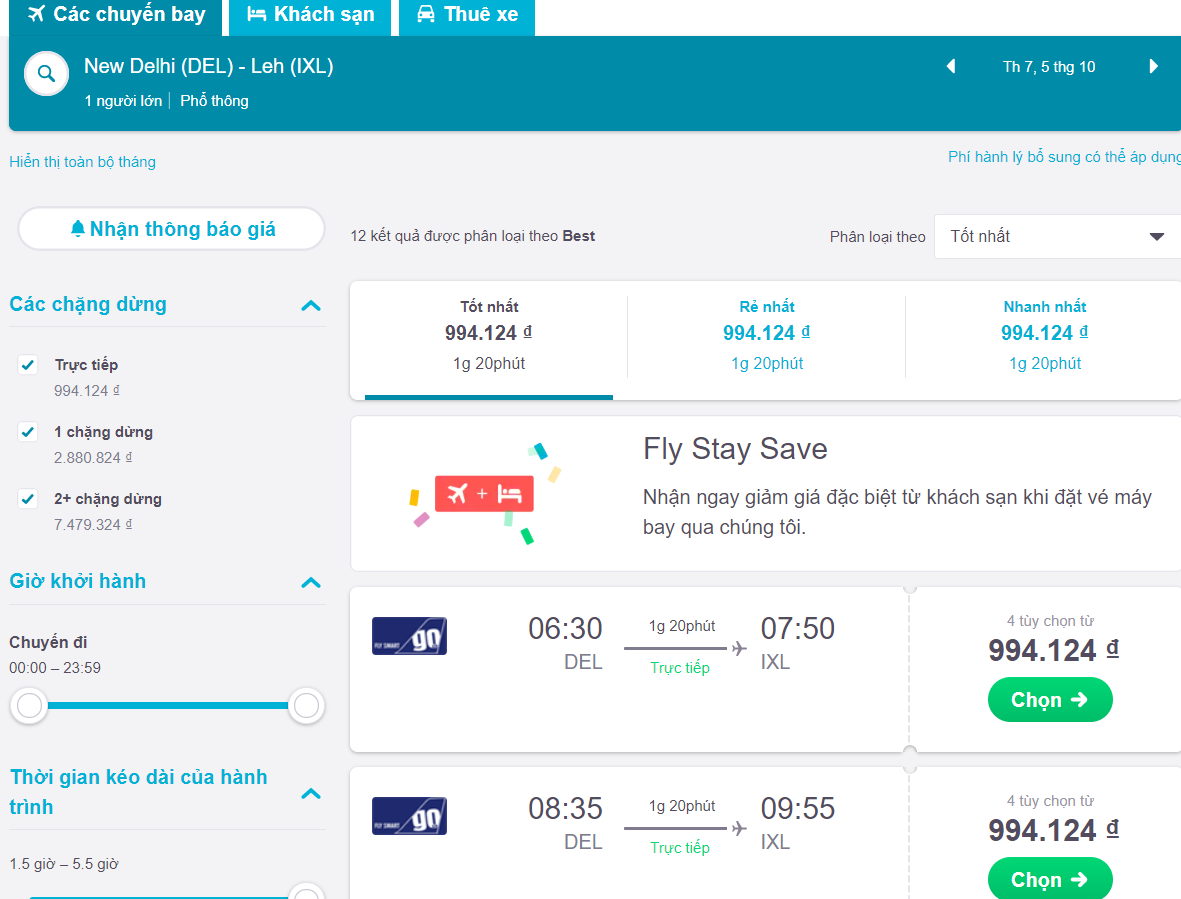Screen dimensions: 1181x899
Task: Collapse the Các chặng dừng section
Action: click(311, 305)
